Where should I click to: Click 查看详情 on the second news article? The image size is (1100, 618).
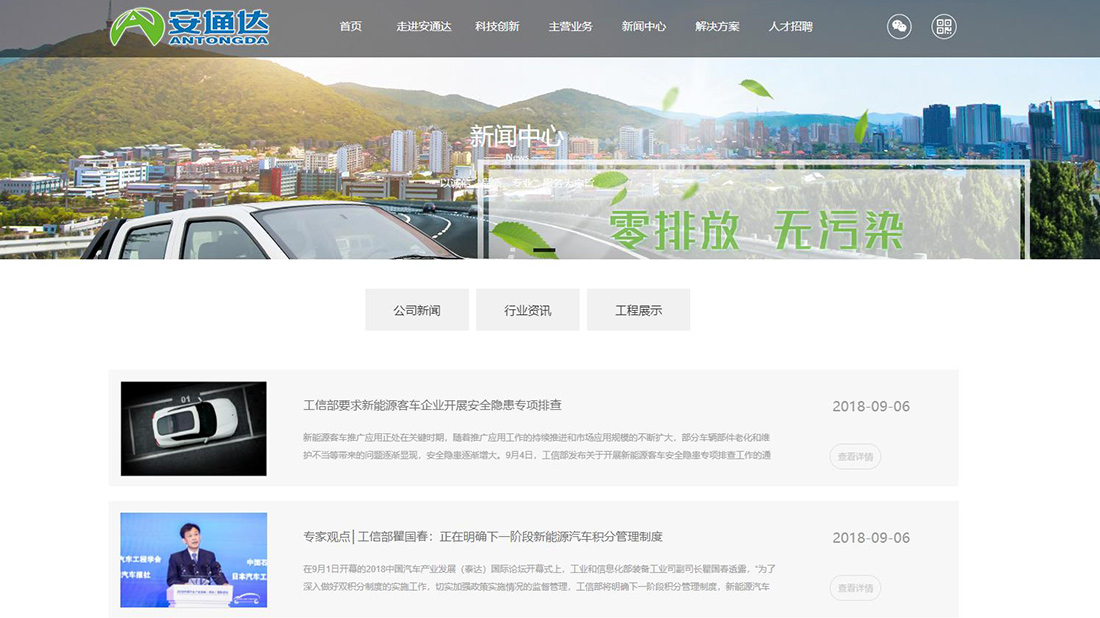[855, 588]
